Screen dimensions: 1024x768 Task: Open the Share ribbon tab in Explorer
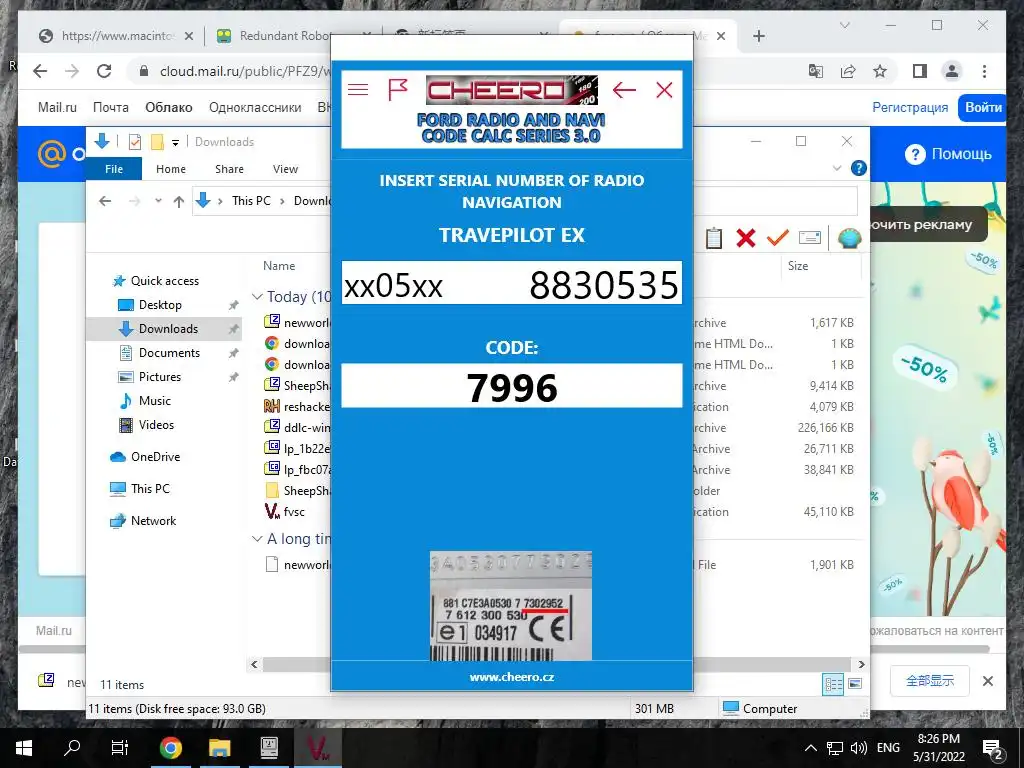[229, 168]
